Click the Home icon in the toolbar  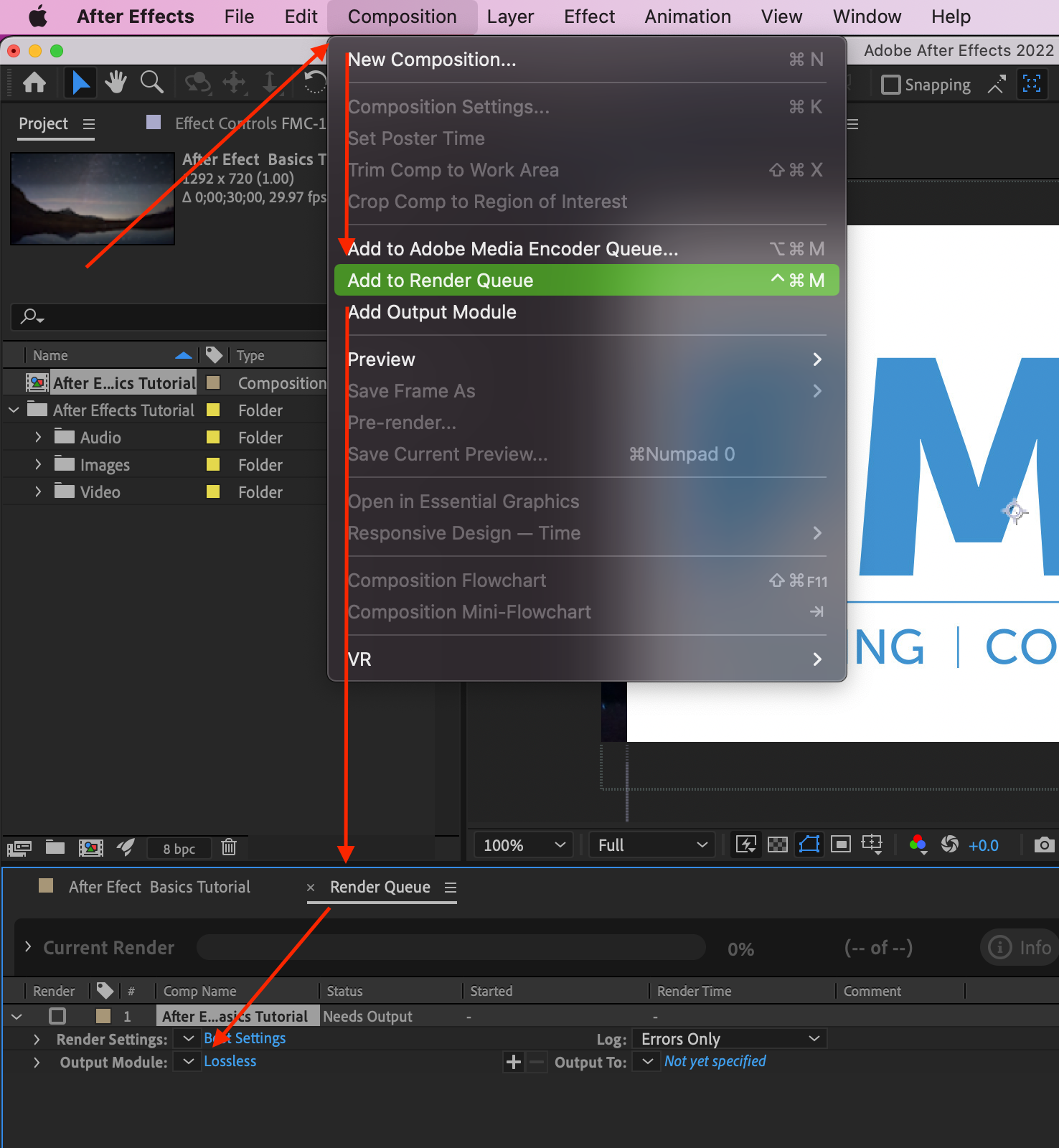(x=34, y=83)
